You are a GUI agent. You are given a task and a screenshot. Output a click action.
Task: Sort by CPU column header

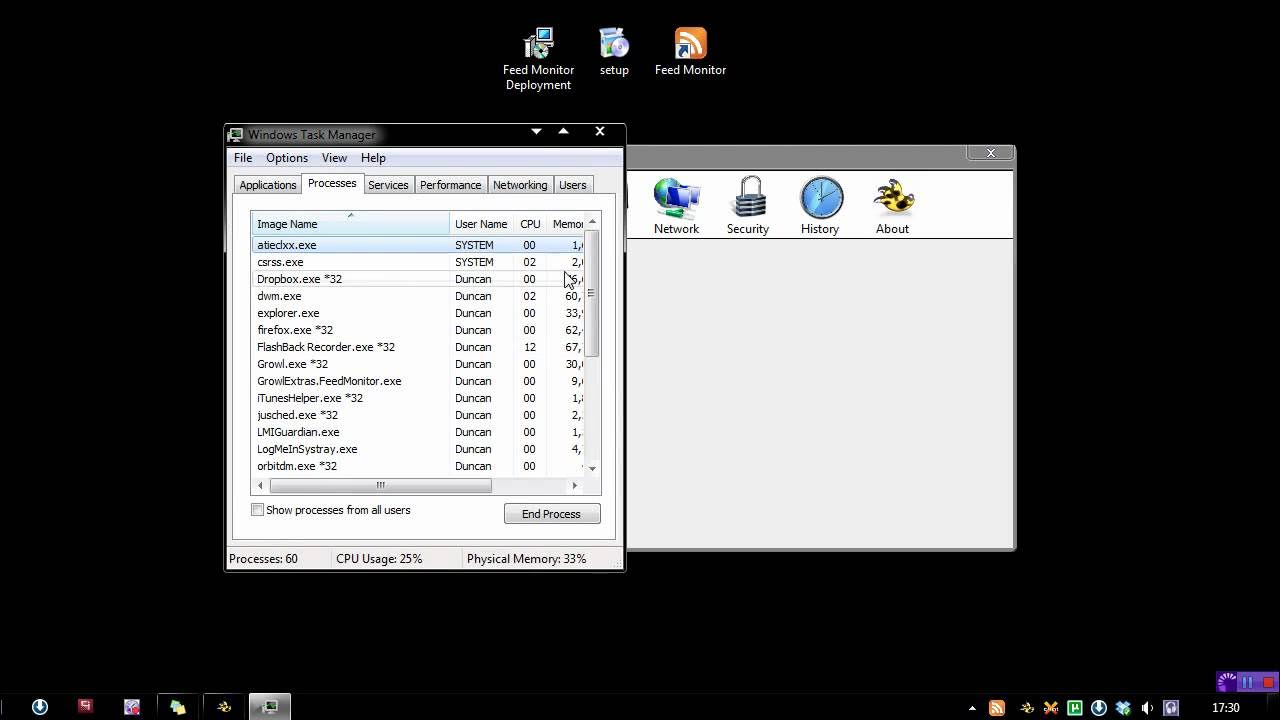click(x=531, y=224)
